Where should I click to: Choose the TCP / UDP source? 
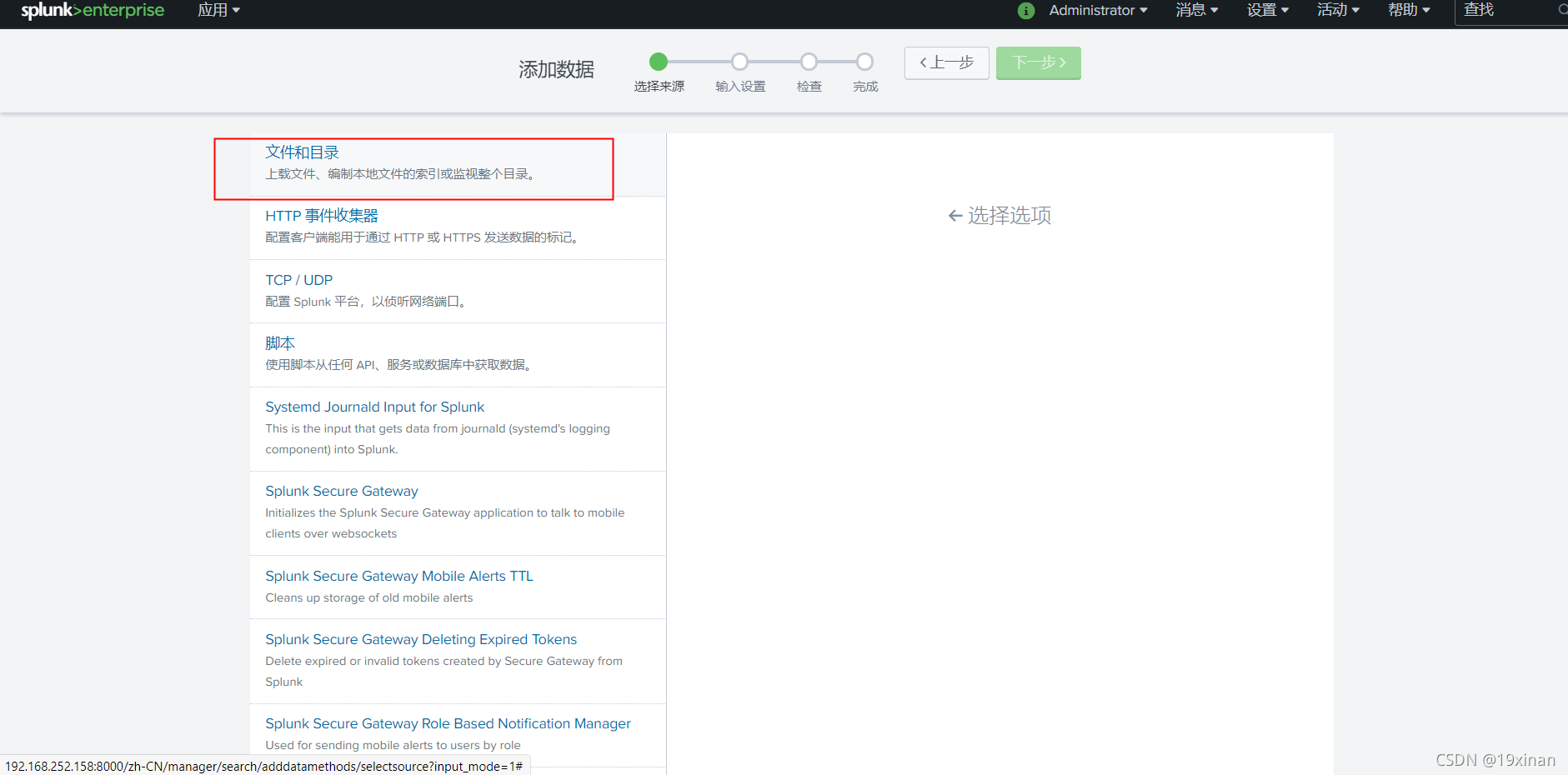point(299,280)
